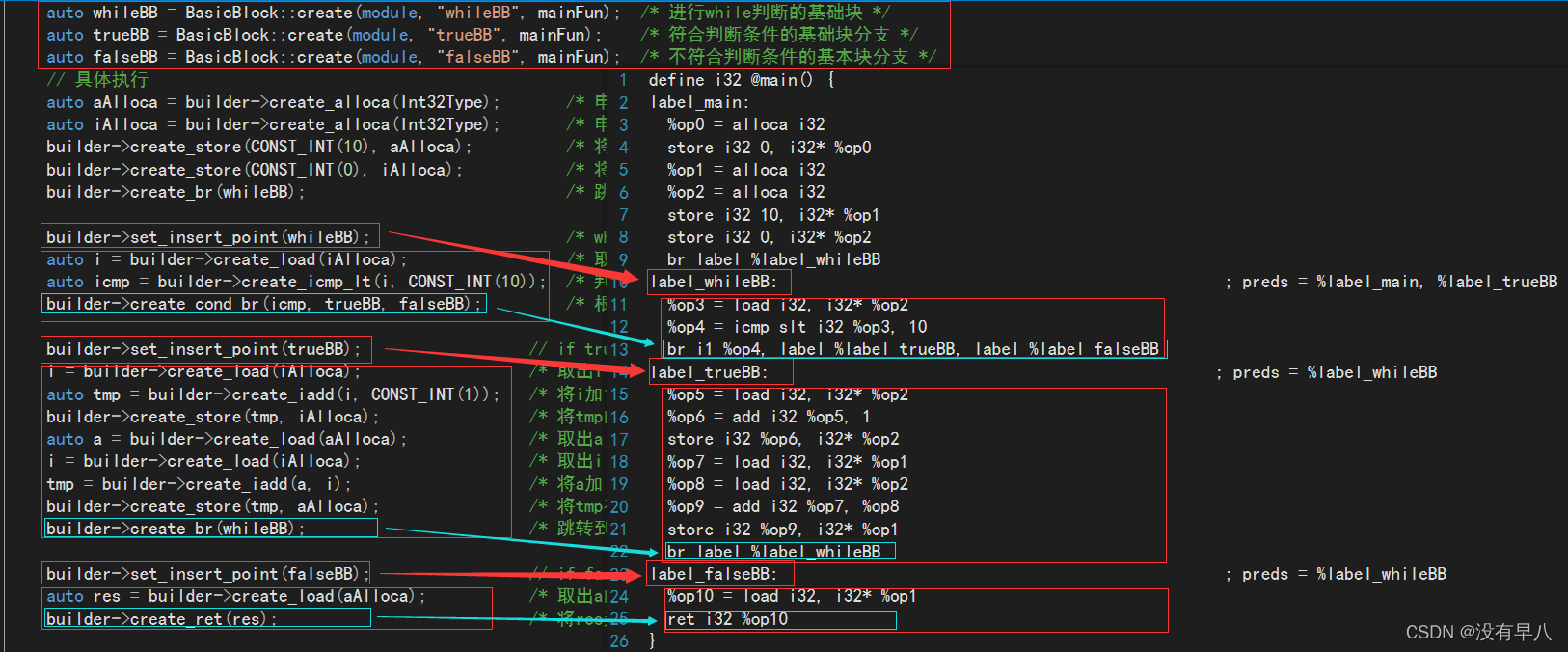Click 'builder->create_store(CONST_INT(10), aAlloca);'
The height and width of the screenshot is (652, 1568).
click(x=259, y=147)
